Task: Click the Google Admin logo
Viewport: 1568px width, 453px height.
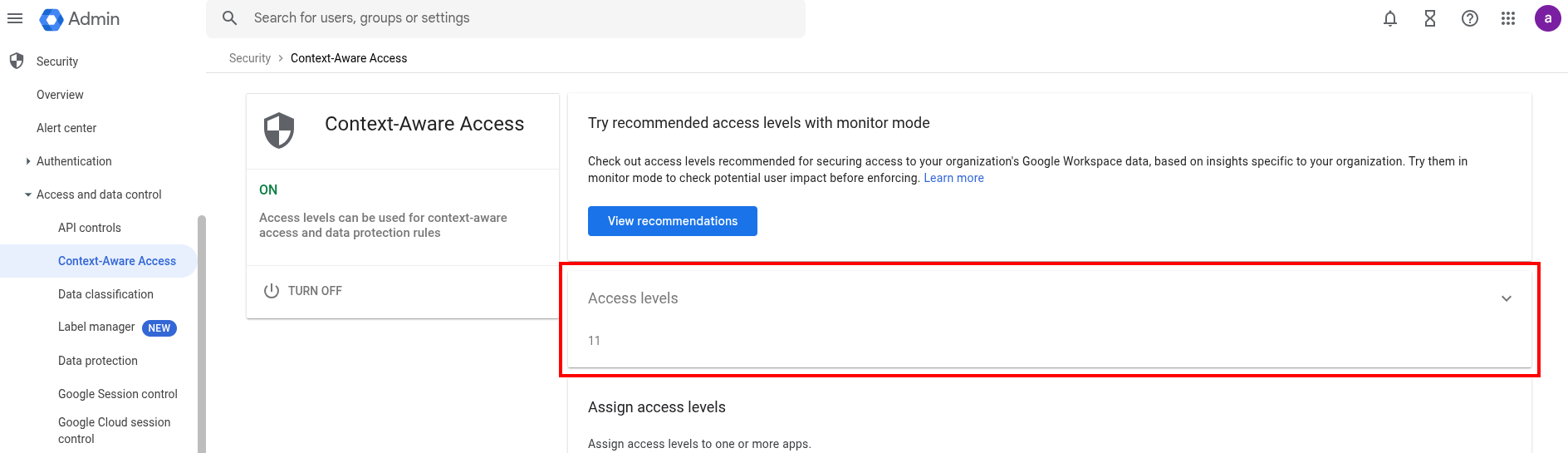Action: coord(80,19)
